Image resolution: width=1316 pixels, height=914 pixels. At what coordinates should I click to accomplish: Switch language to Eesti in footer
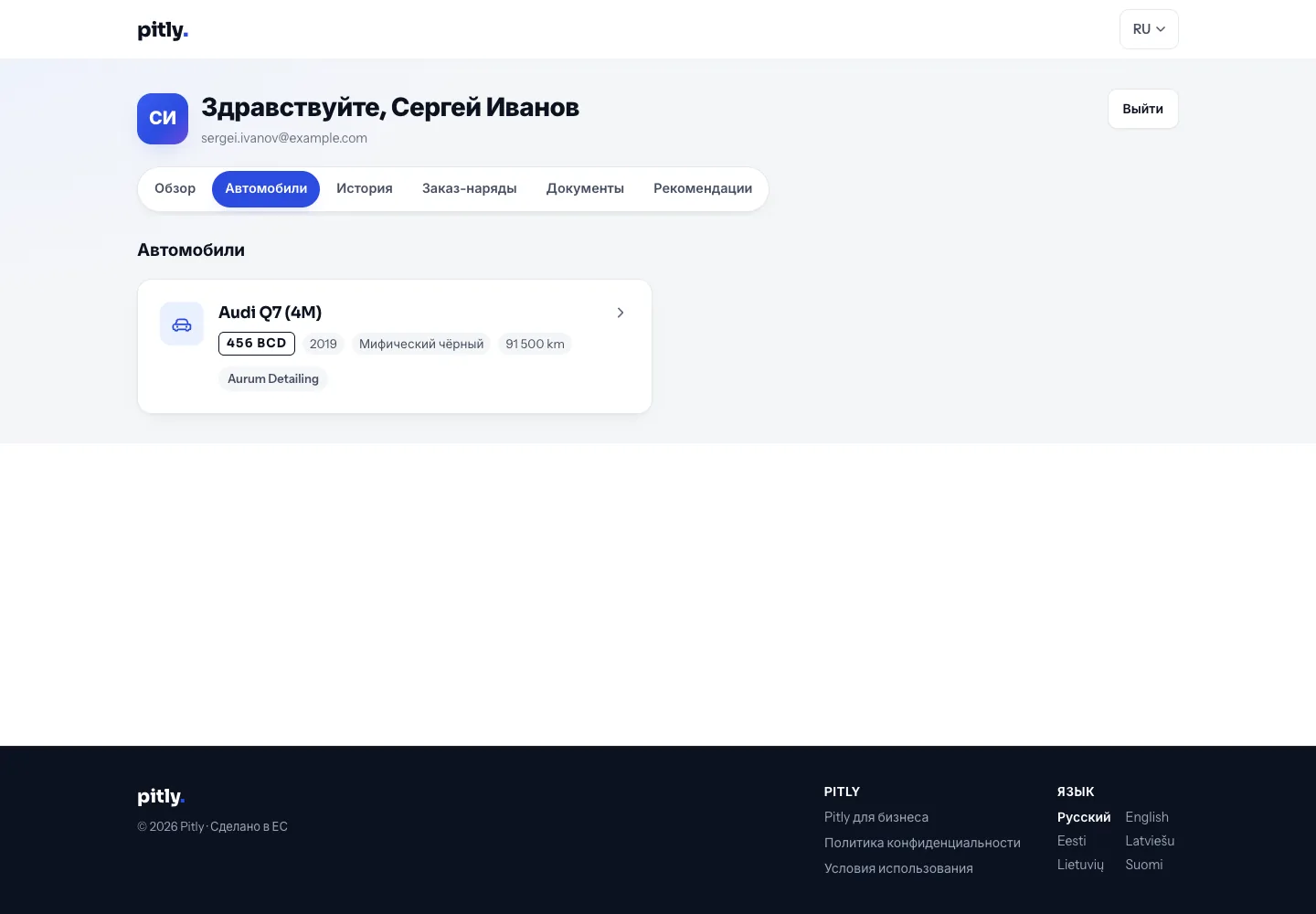(1072, 841)
